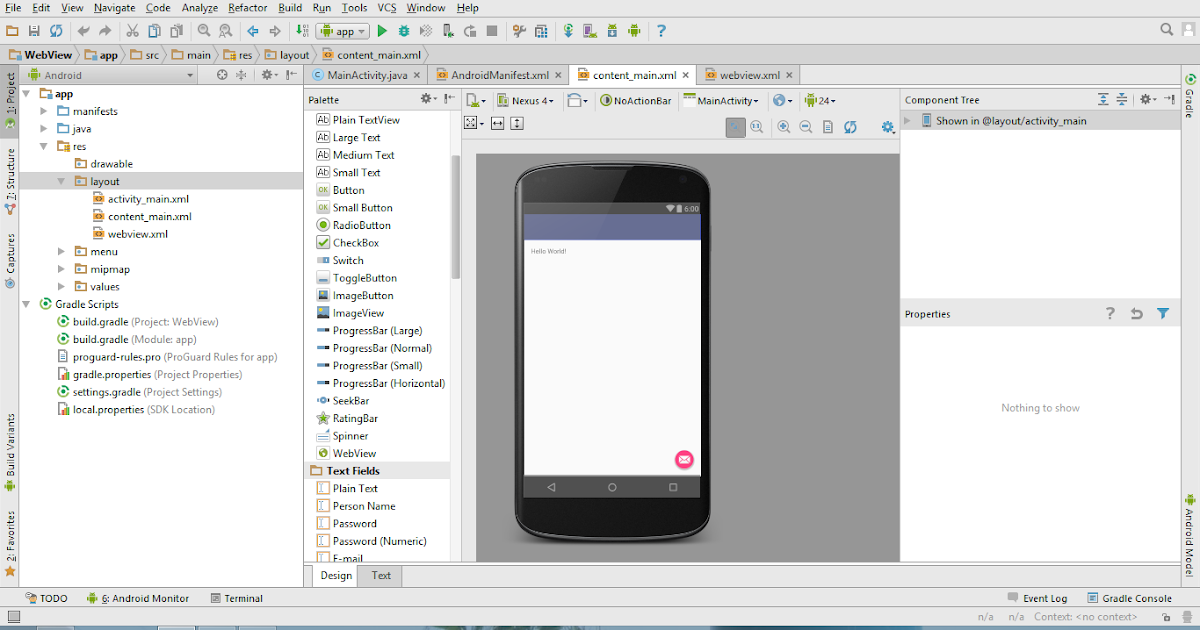Click the Properties filter funnel icon
Image resolution: width=1200 pixels, height=630 pixels.
[1163, 314]
